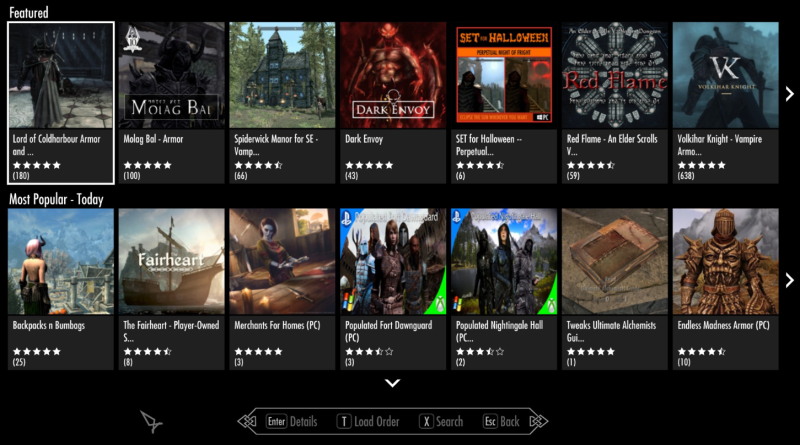Open Red Flame Elder Scrolls mod
The image size is (800, 445).
pyautogui.click(x=615, y=103)
